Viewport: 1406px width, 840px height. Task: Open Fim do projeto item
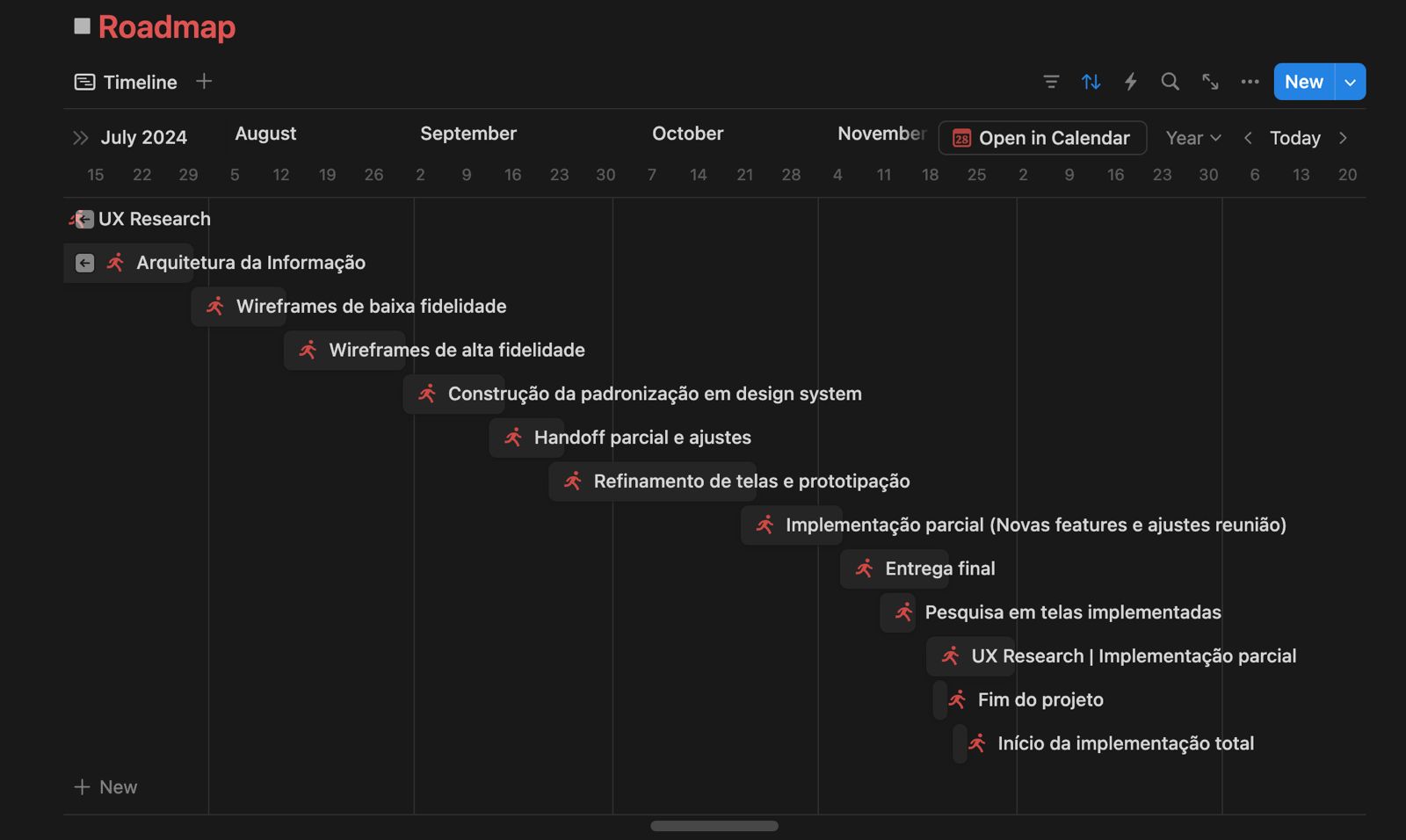[1040, 699]
